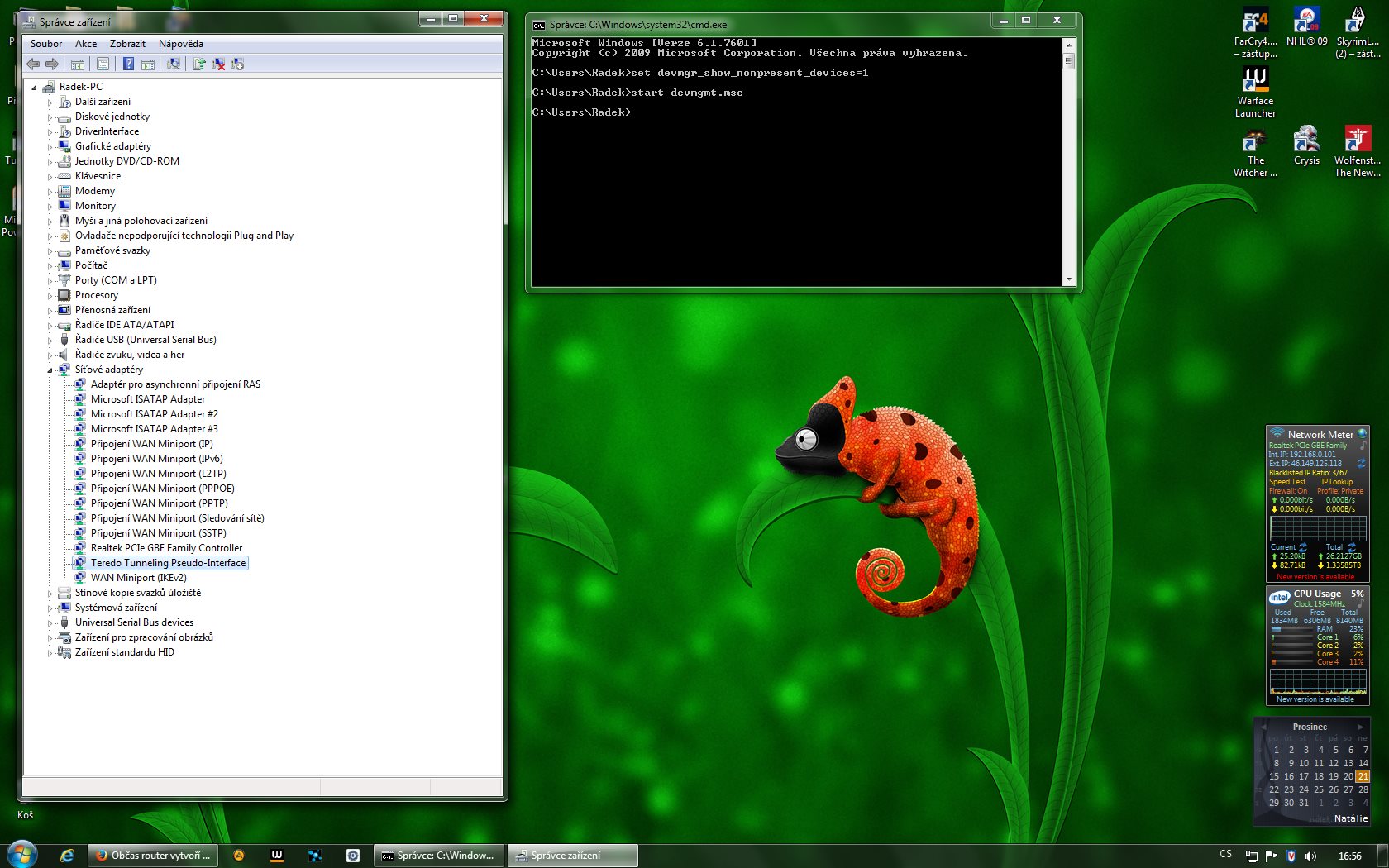Open the Zobrazit menu
The image size is (1389, 868).
point(127,44)
